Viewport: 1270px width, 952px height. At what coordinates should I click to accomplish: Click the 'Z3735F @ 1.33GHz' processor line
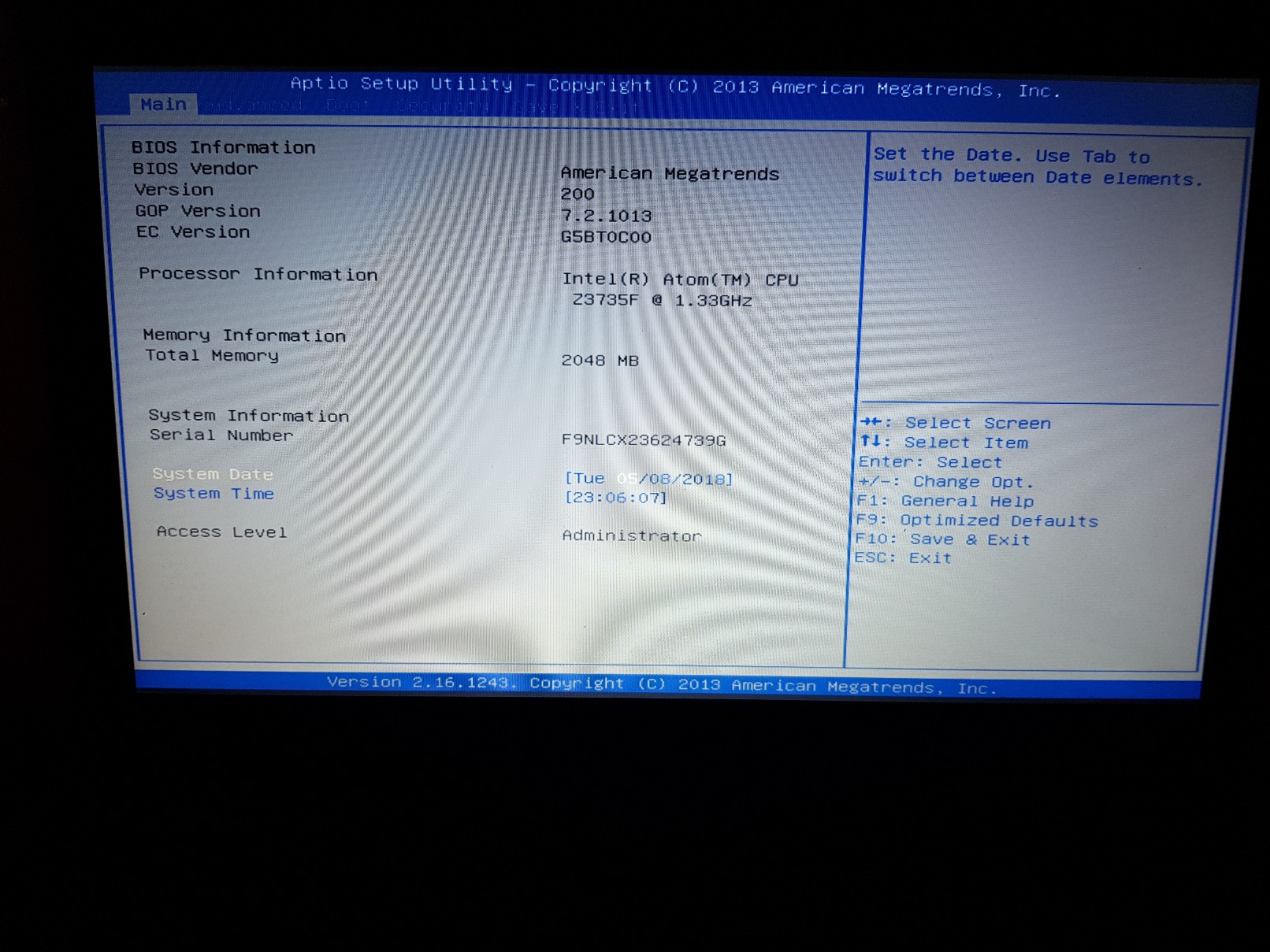click(x=663, y=300)
